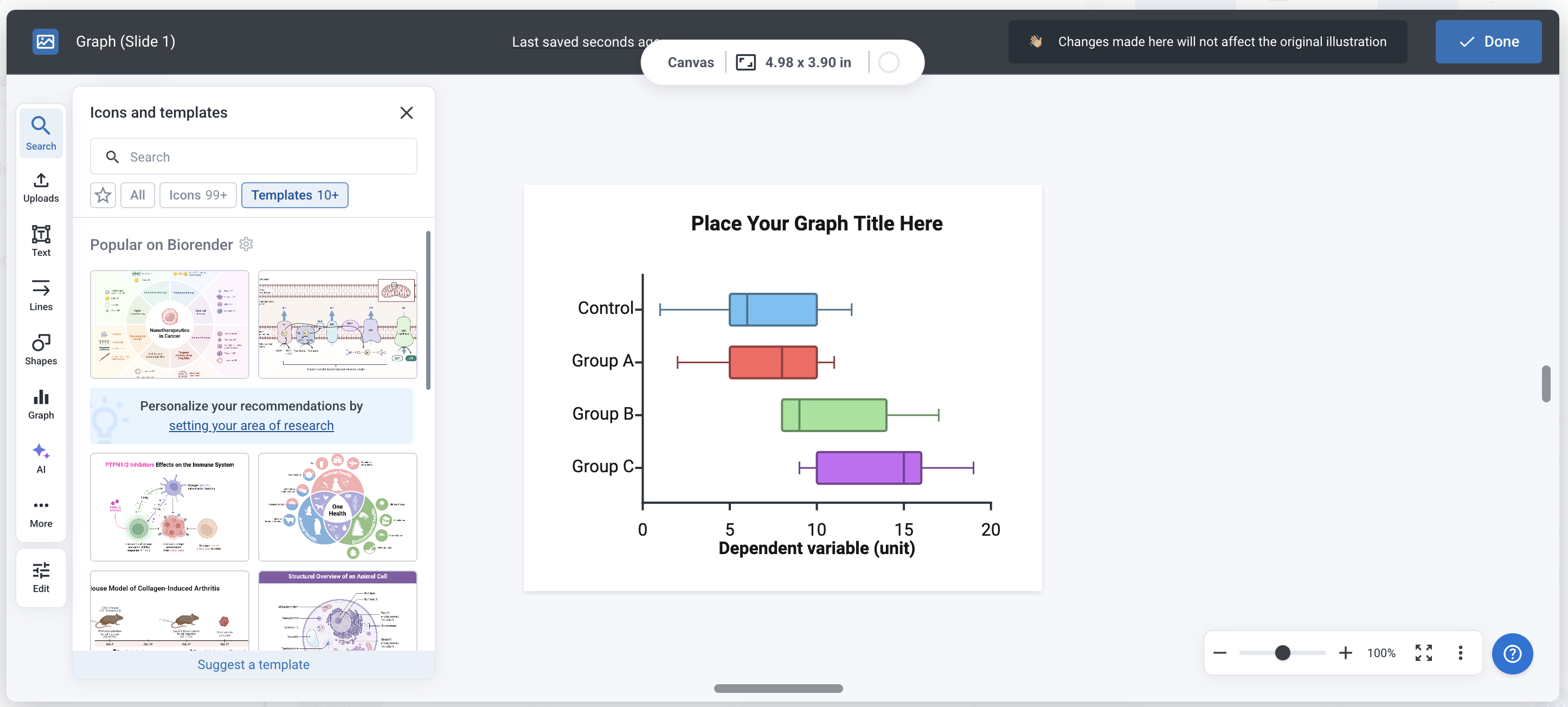1568x707 pixels.
Task: Open the Edit settings panel
Action: click(x=41, y=577)
